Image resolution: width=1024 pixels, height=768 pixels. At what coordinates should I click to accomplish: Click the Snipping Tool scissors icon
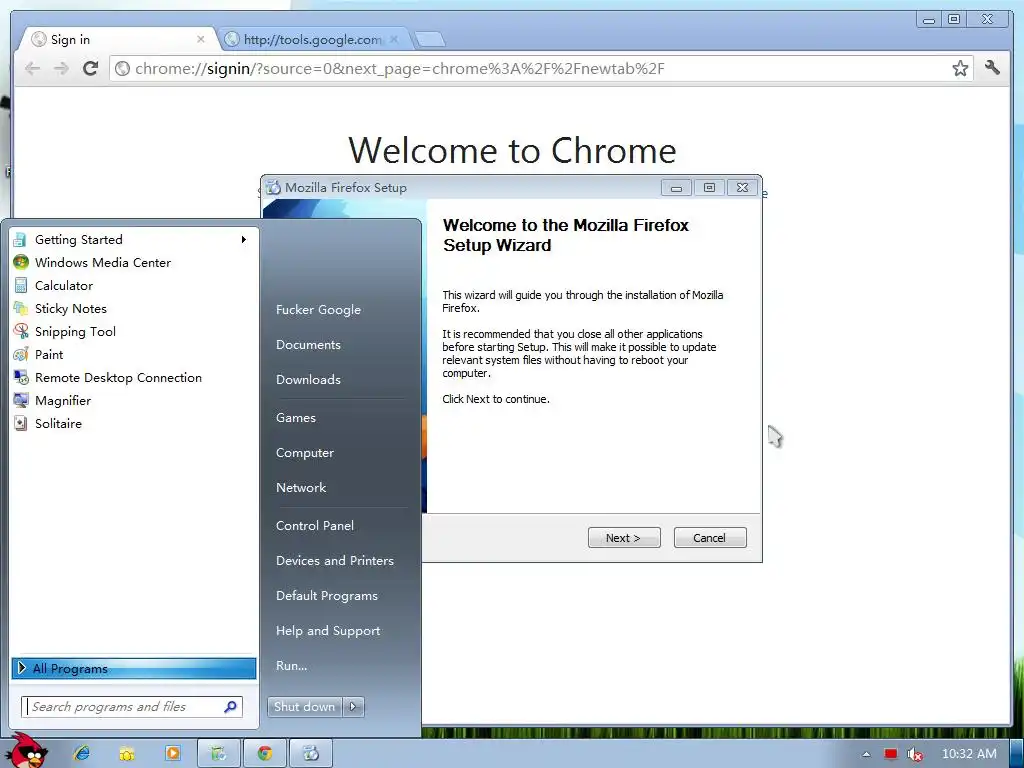click(21, 332)
